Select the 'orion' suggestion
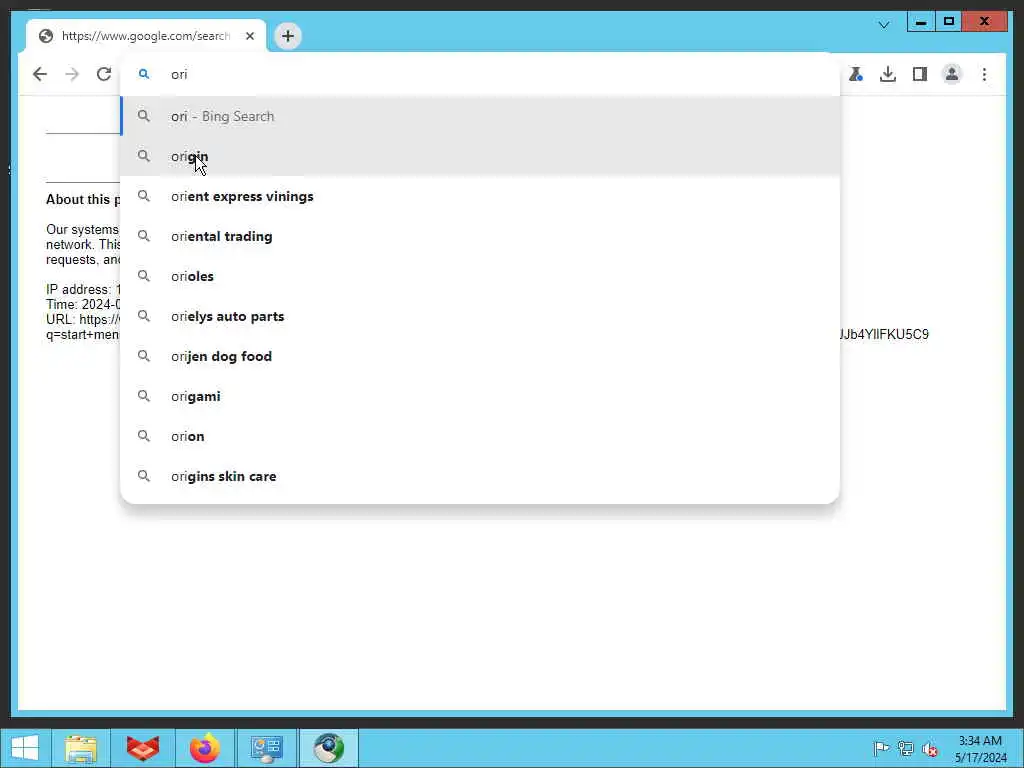 (480, 436)
